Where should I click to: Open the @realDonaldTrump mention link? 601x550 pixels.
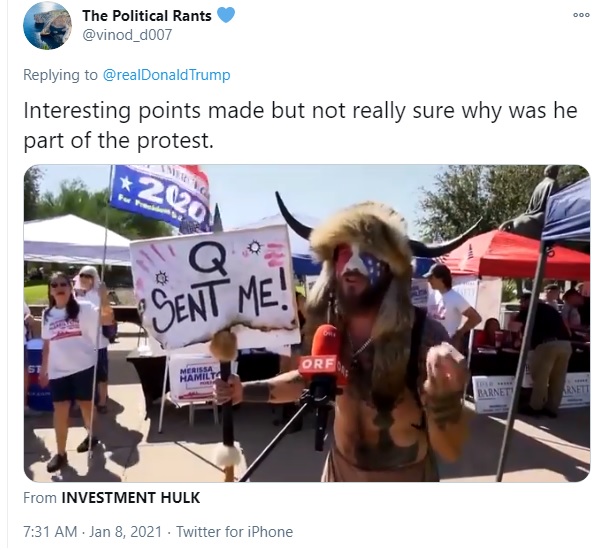tap(166, 74)
